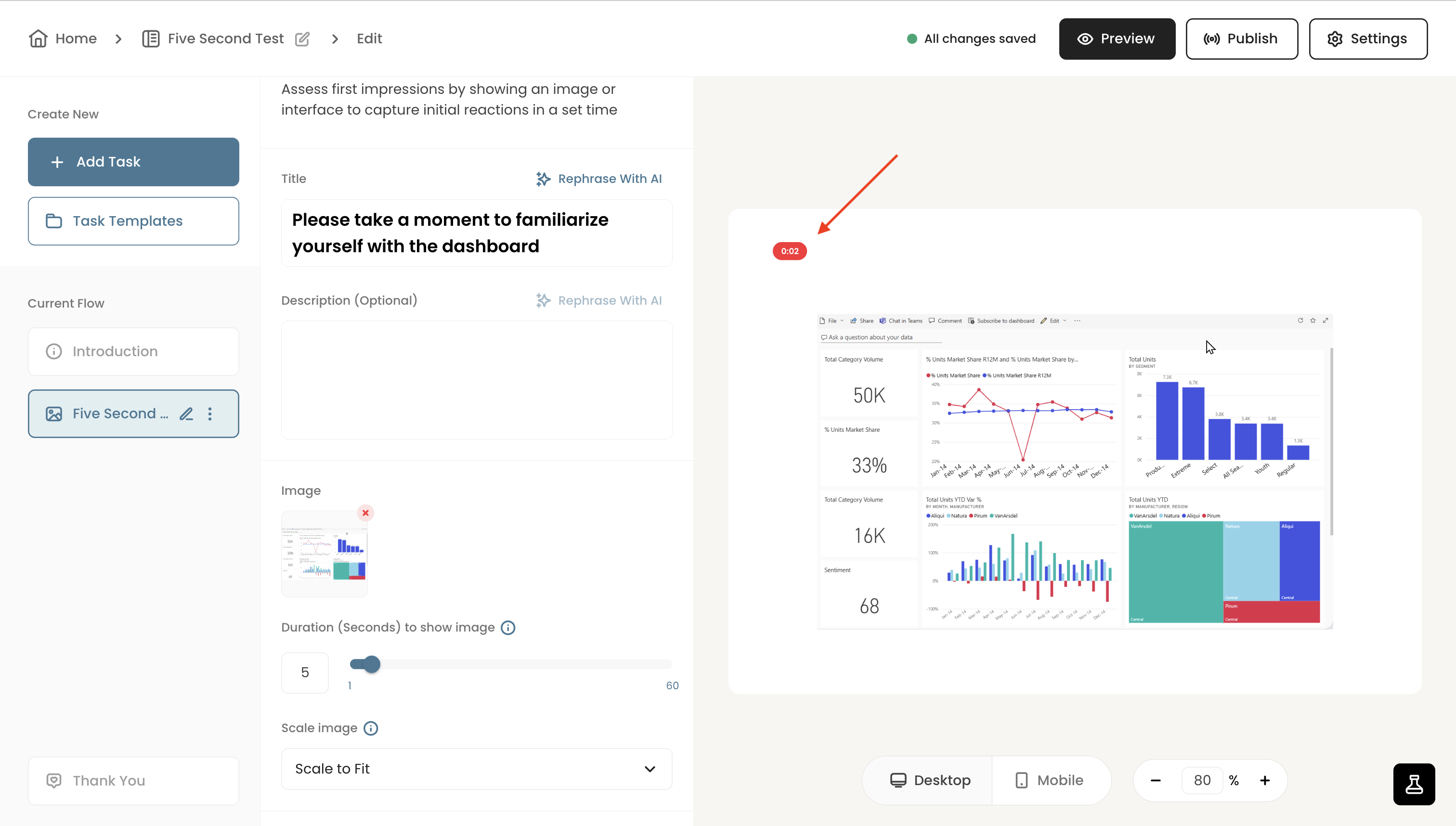Click the Edit breadcrumb item
Image resolution: width=1456 pixels, height=826 pixels.
pyautogui.click(x=369, y=39)
